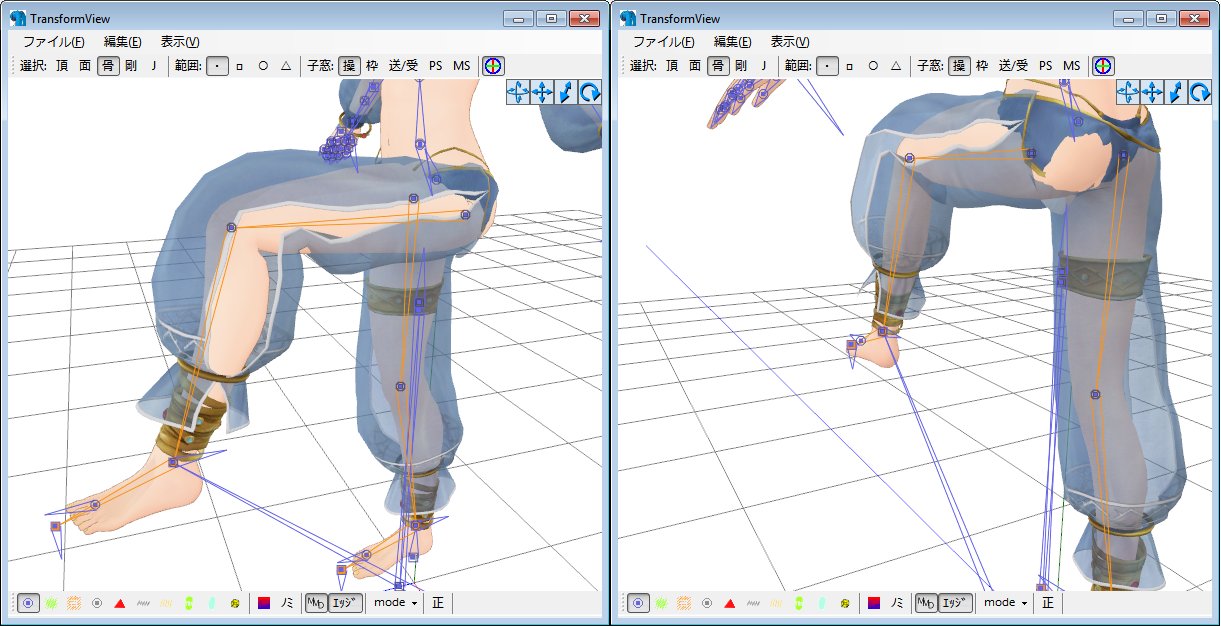The image size is (1221, 626).
Task: Toggle green capsule display icon in right window
Action: tap(799, 603)
